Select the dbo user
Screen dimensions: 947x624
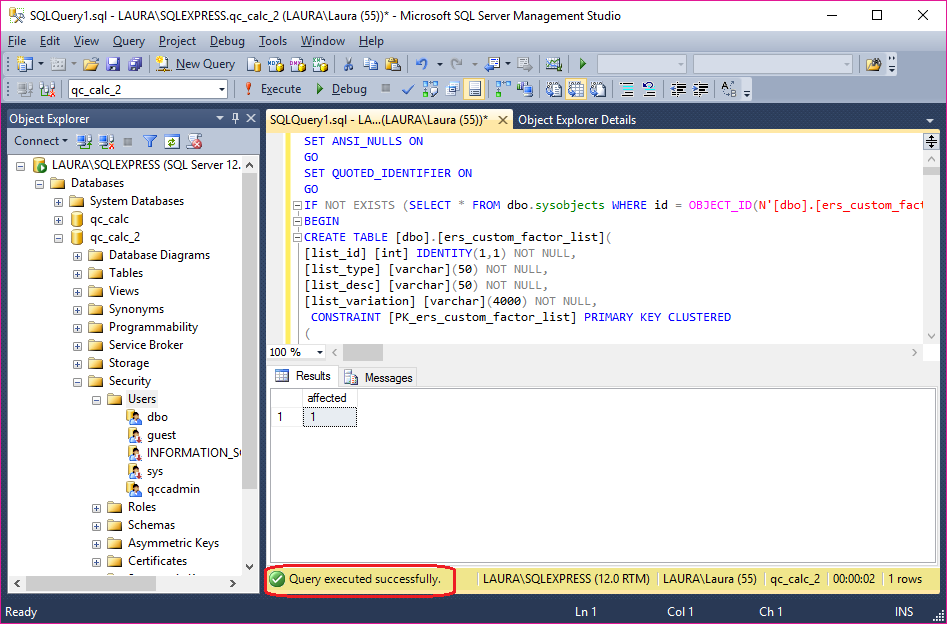point(157,417)
